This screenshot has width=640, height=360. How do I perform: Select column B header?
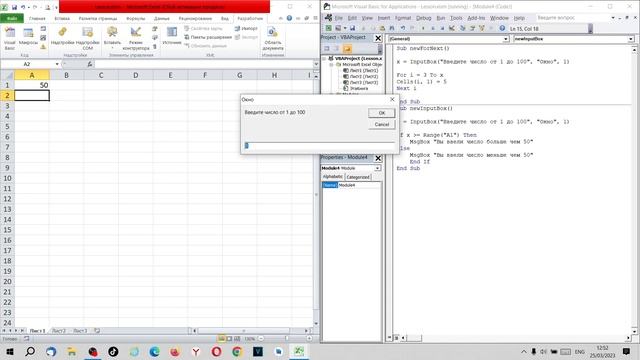[x=67, y=75]
